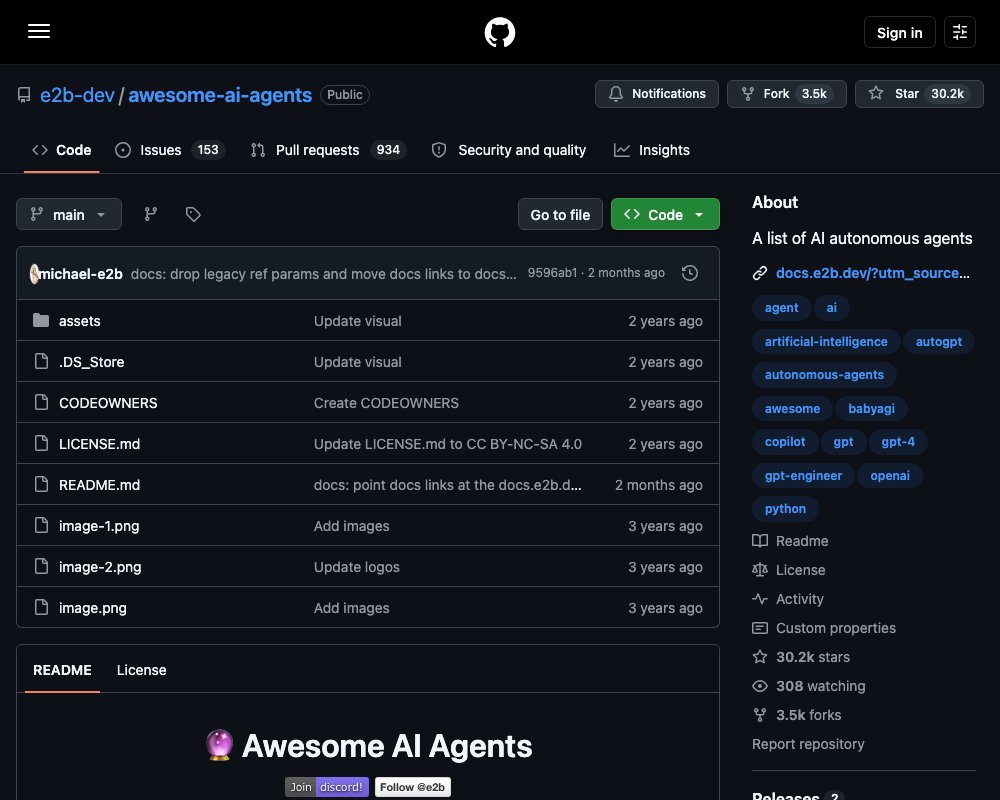
Task: Open commit 9596ab1
Action: (x=552, y=273)
